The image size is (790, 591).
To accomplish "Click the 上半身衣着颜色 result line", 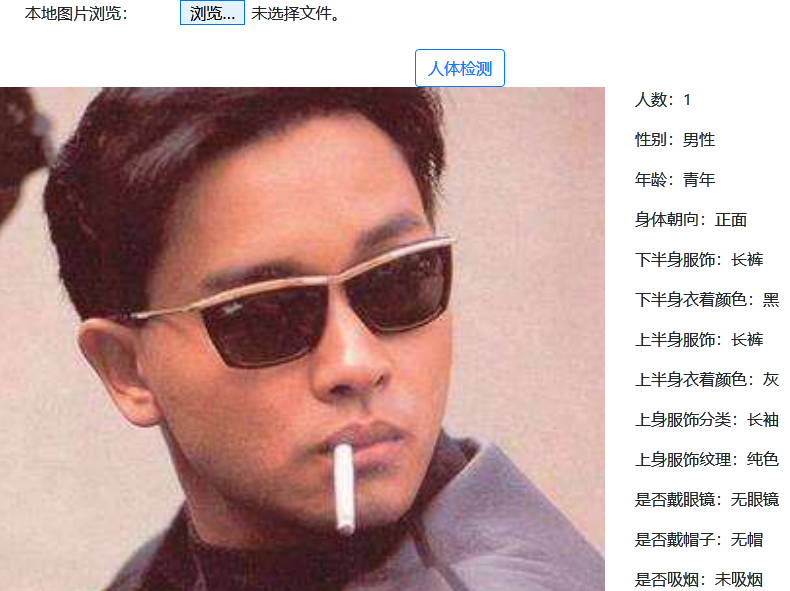I will point(707,380).
